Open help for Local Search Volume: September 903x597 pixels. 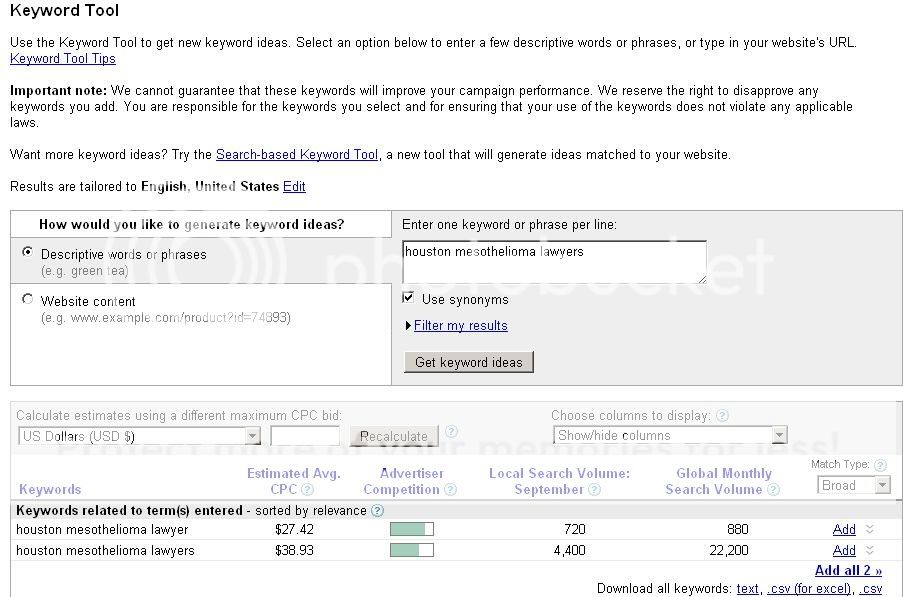pyautogui.click(x=595, y=490)
